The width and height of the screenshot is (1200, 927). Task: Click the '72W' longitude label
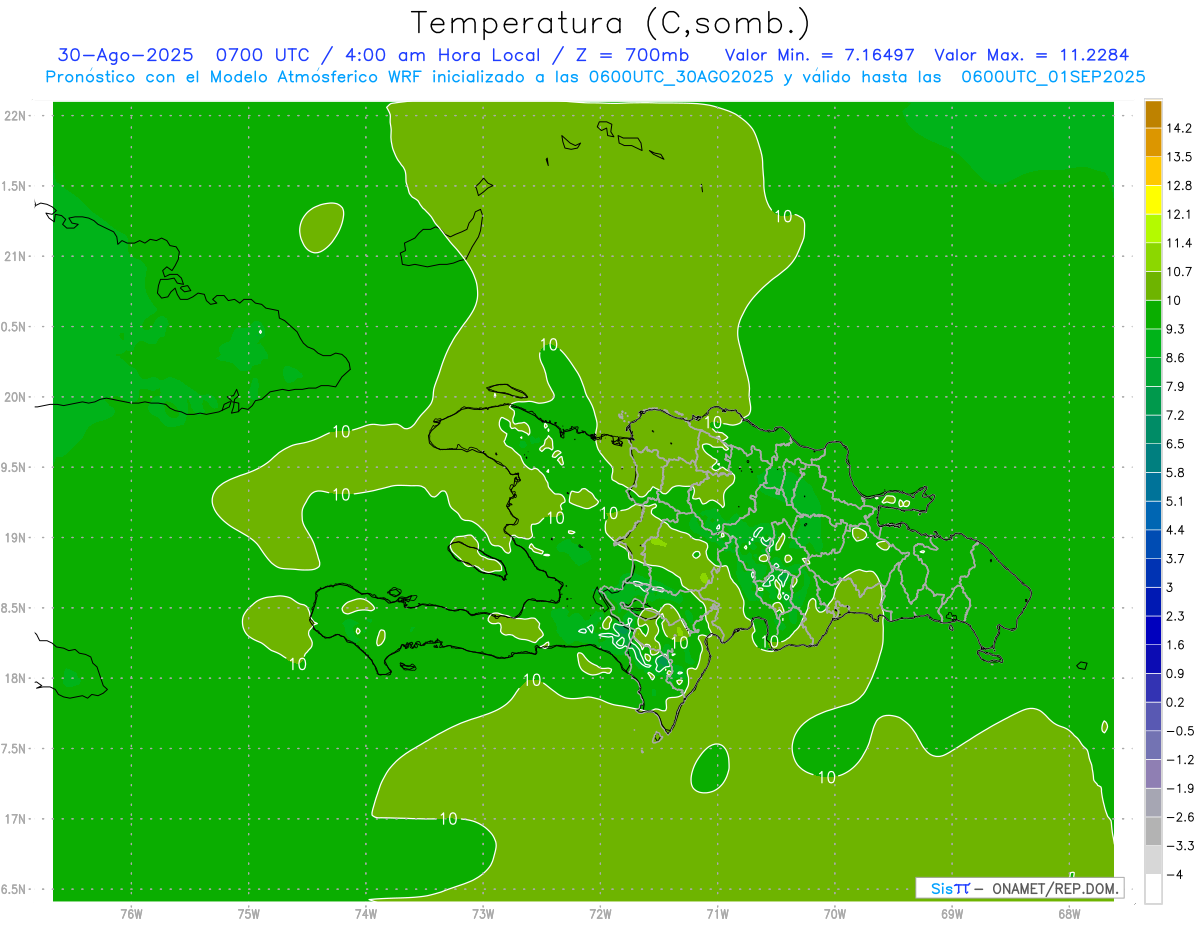click(600, 914)
